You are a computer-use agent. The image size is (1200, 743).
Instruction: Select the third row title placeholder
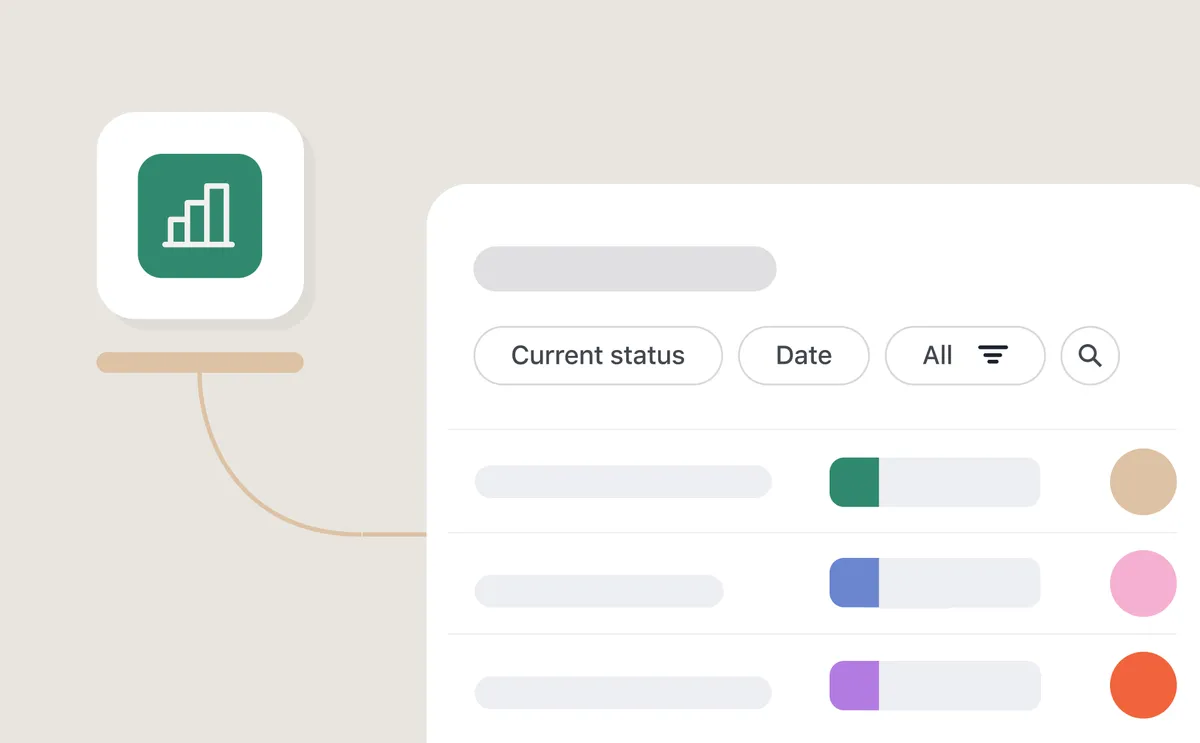coord(623,693)
